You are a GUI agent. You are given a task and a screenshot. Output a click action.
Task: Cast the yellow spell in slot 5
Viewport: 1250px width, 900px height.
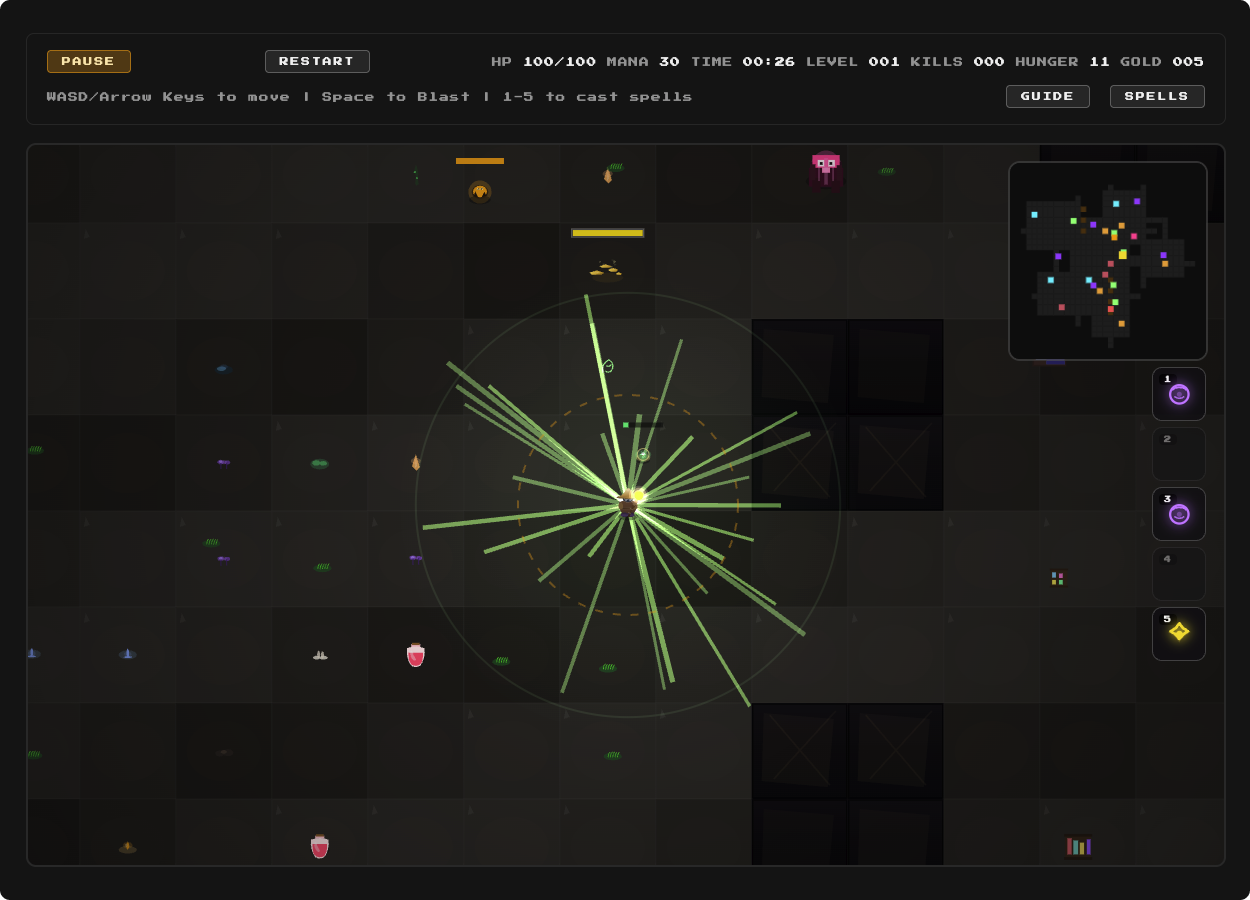tap(1179, 634)
